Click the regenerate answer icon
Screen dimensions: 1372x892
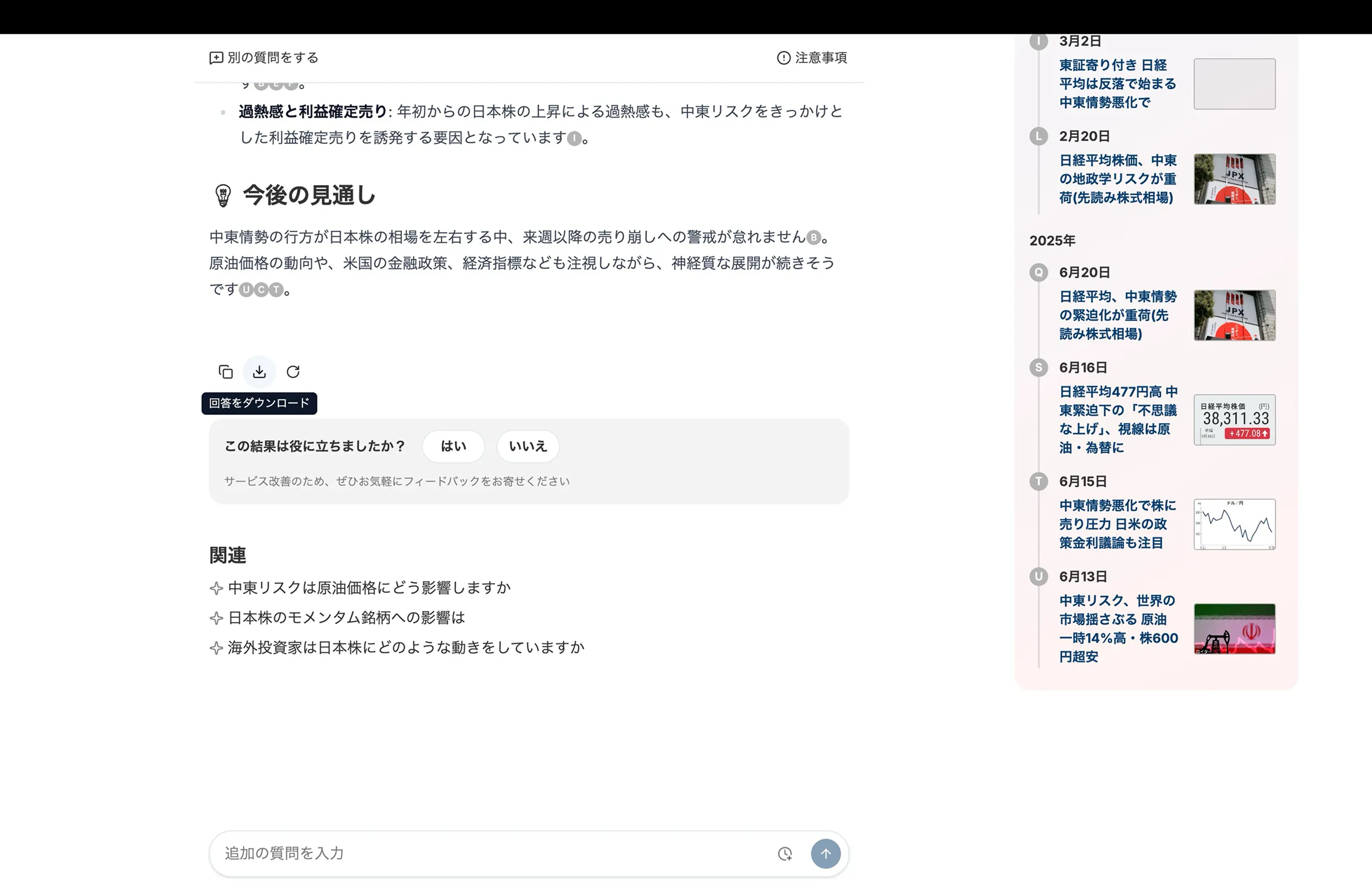[293, 372]
